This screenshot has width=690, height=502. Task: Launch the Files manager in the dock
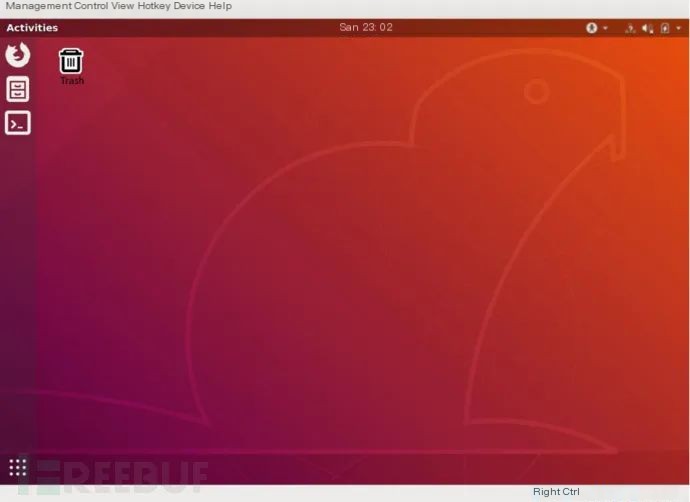[18, 89]
